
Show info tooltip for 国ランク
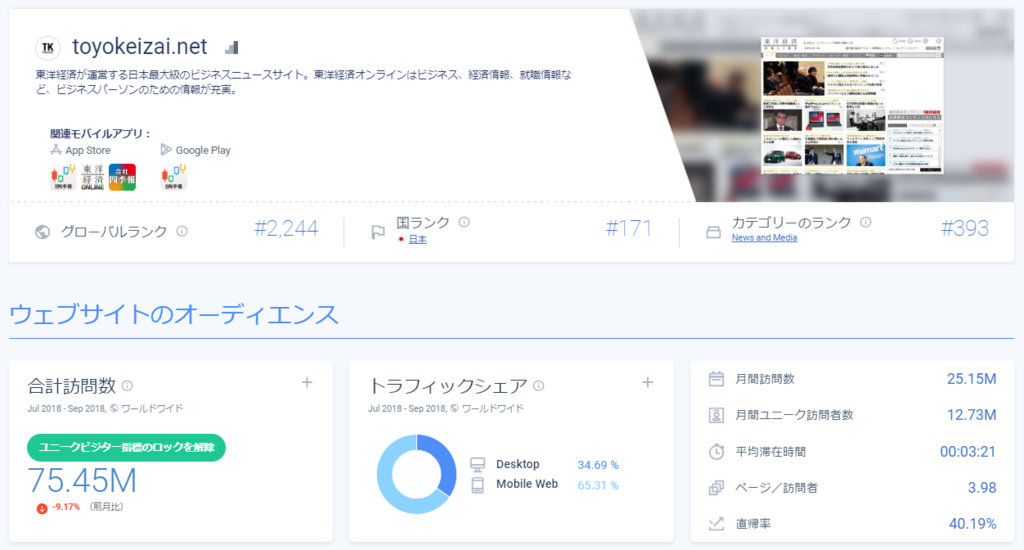point(464,222)
